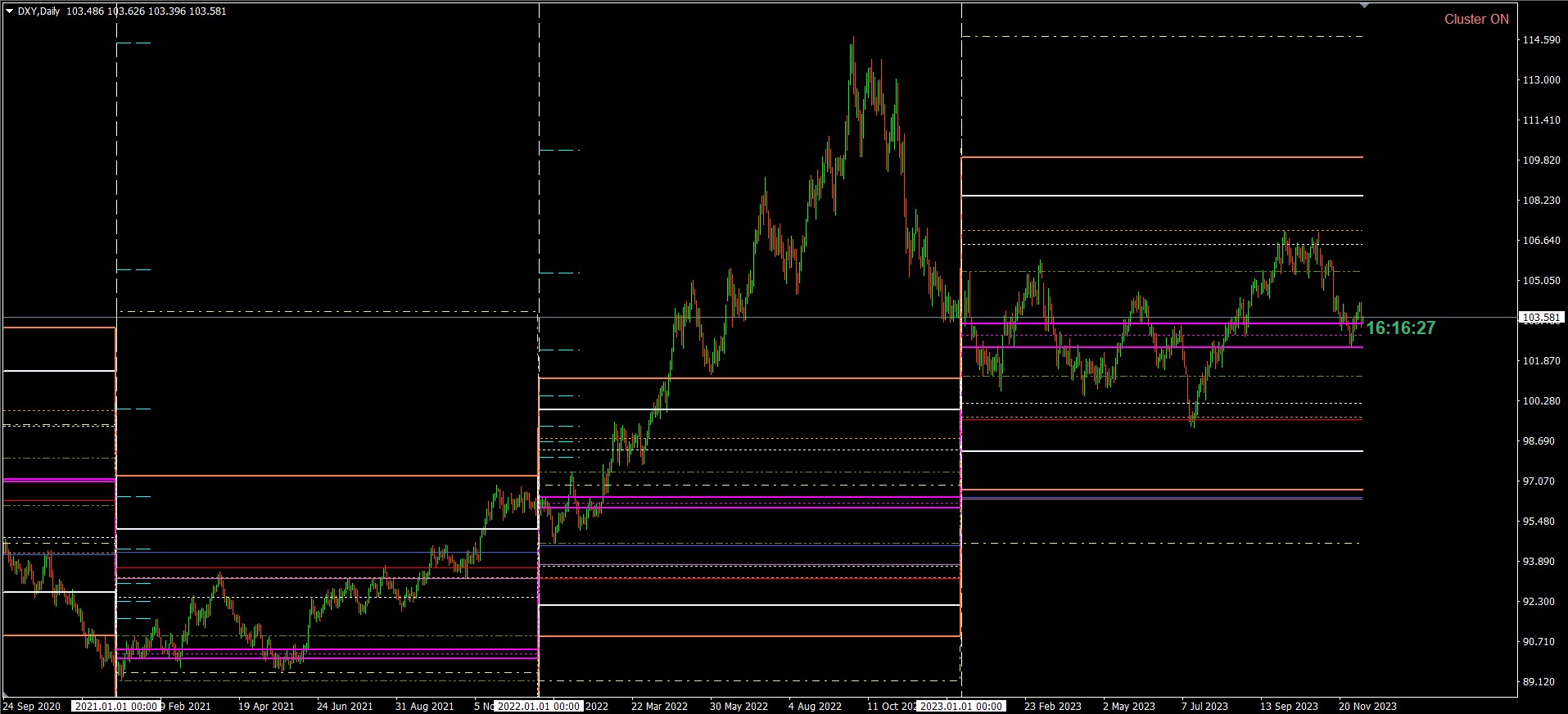Click the 114.590 price axis label

click(x=1541, y=40)
